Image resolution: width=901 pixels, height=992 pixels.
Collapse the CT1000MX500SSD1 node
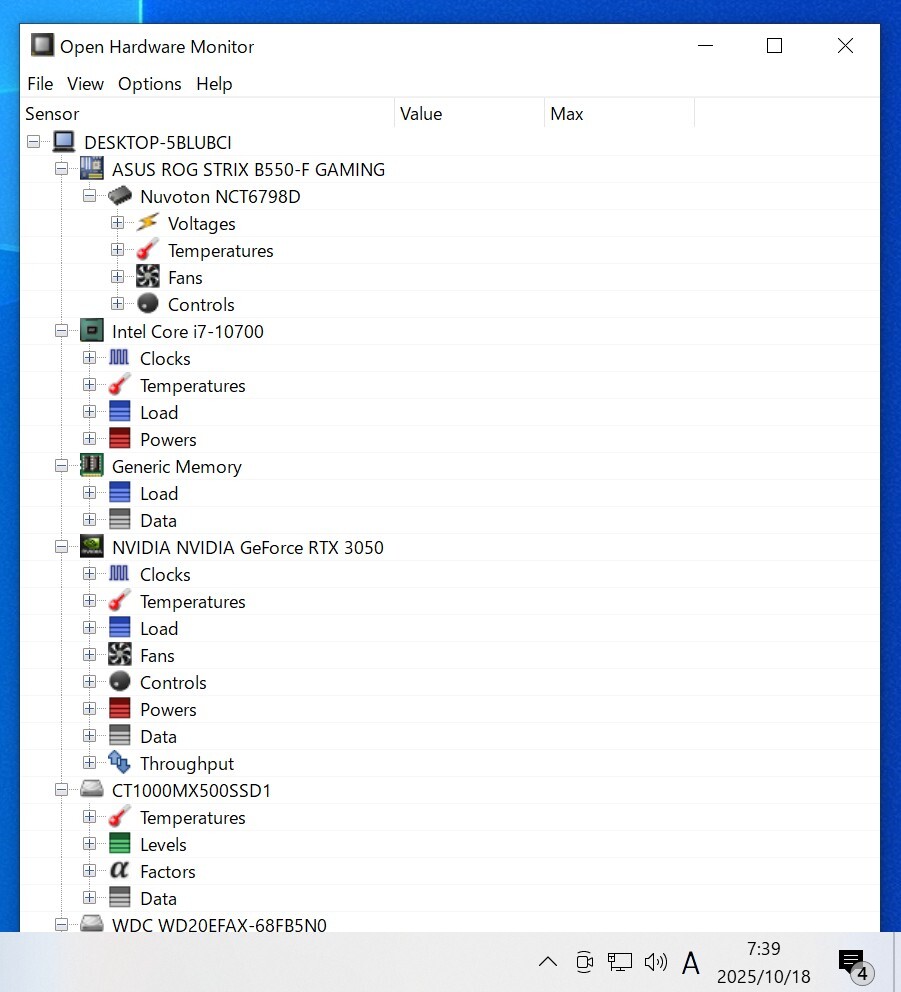point(61,790)
